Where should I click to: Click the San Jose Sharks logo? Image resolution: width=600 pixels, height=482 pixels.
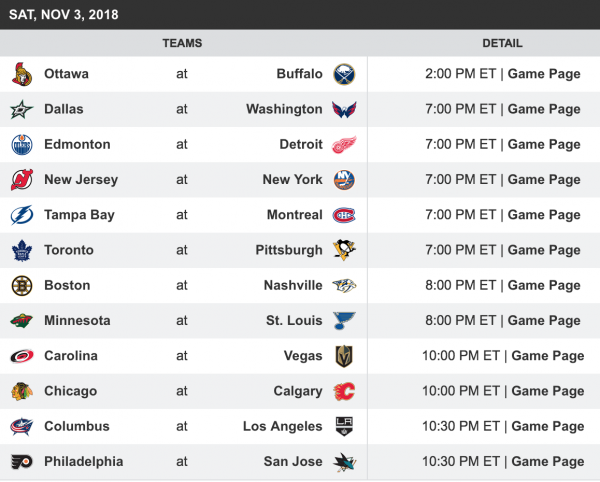pos(344,462)
